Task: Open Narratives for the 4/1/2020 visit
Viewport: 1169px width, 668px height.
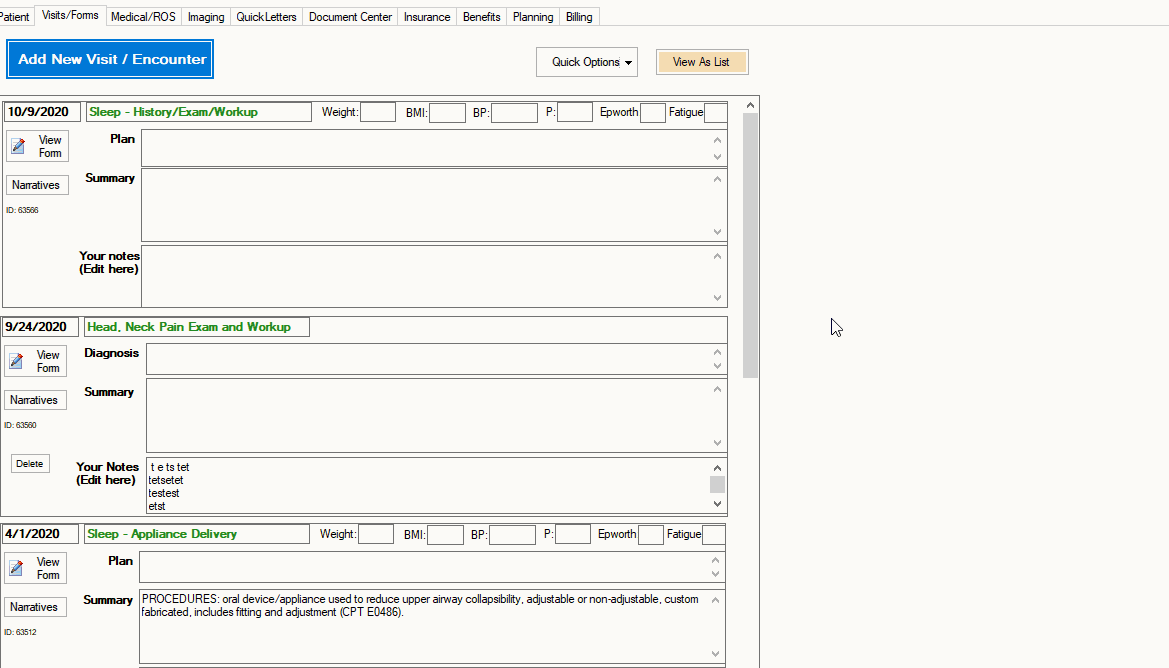Action: tap(35, 607)
